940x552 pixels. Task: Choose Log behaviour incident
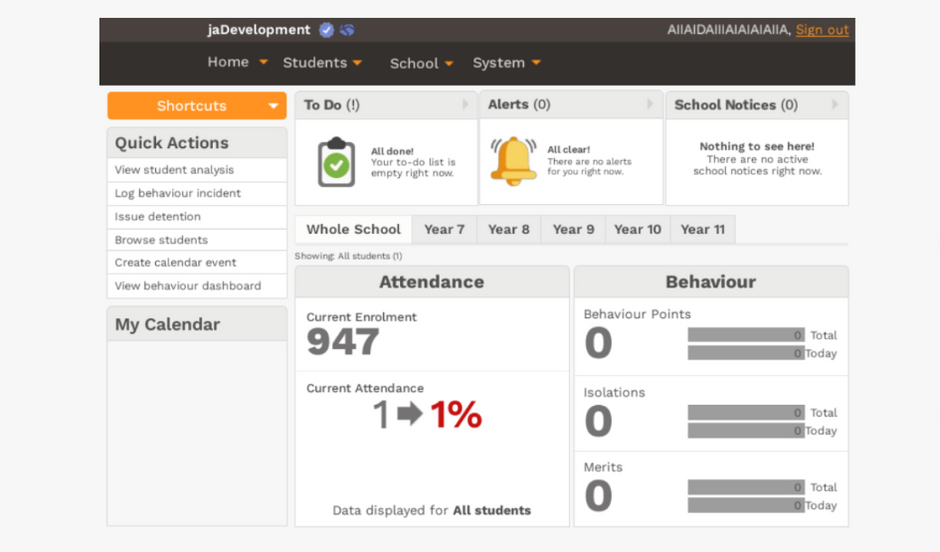click(178, 193)
